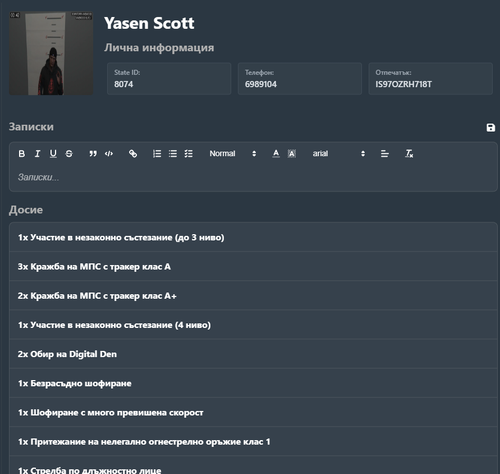The height and width of the screenshot is (474, 500).
Task: Toggle underline formatting in notes editor
Action: (53, 154)
